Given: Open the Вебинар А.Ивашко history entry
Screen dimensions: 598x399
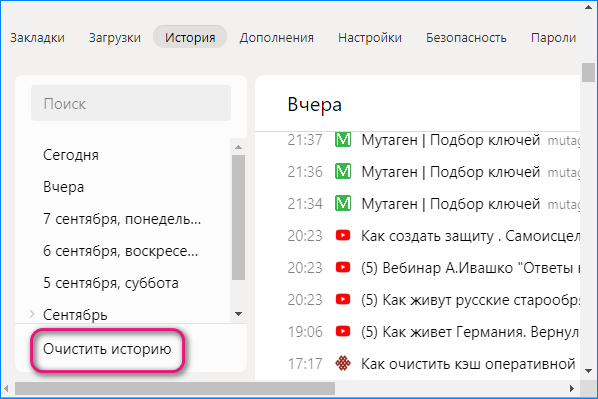Looking at the screenshot, I should click(x=470, y=268).
